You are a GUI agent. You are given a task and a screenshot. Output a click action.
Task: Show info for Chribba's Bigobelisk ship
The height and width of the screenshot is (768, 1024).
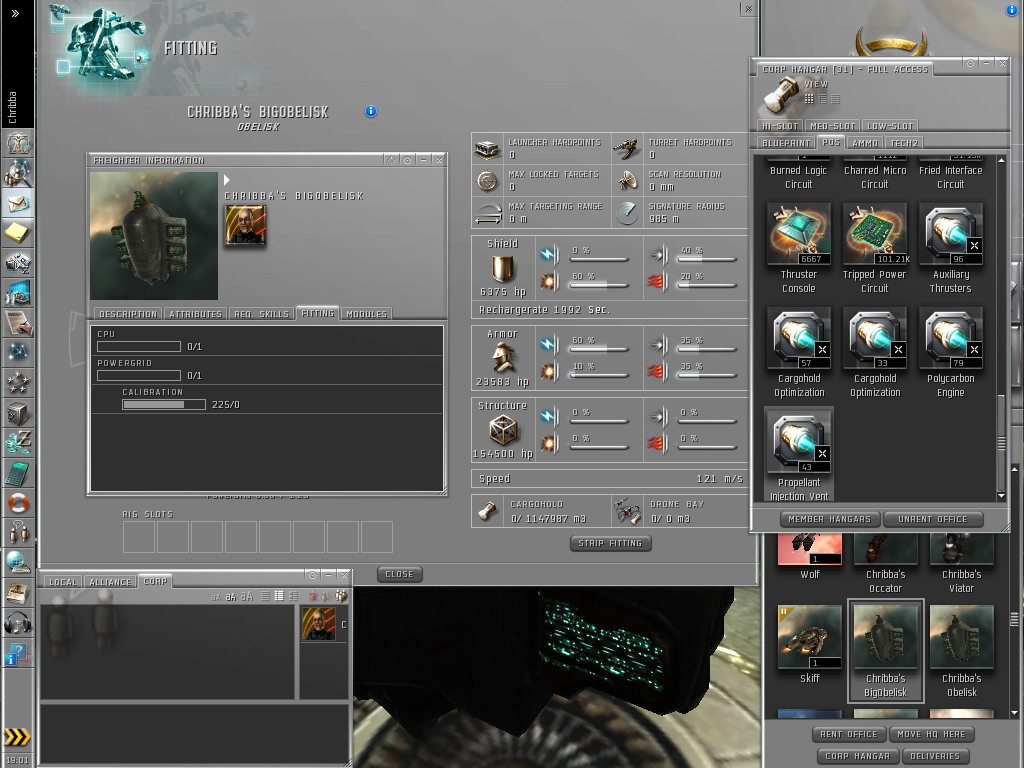371,111
